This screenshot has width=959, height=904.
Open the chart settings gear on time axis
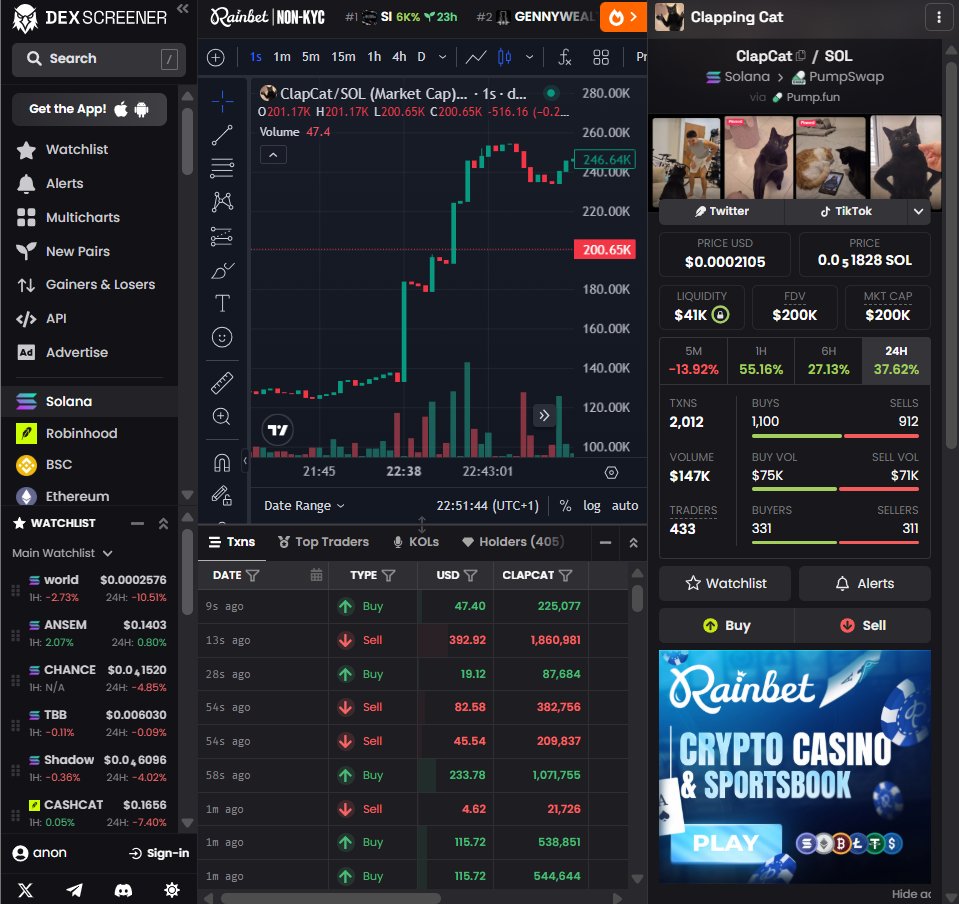(x=611, y=472)
